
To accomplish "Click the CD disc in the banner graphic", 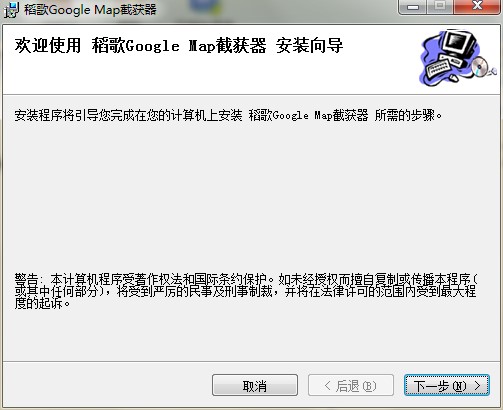I will 480,66.
